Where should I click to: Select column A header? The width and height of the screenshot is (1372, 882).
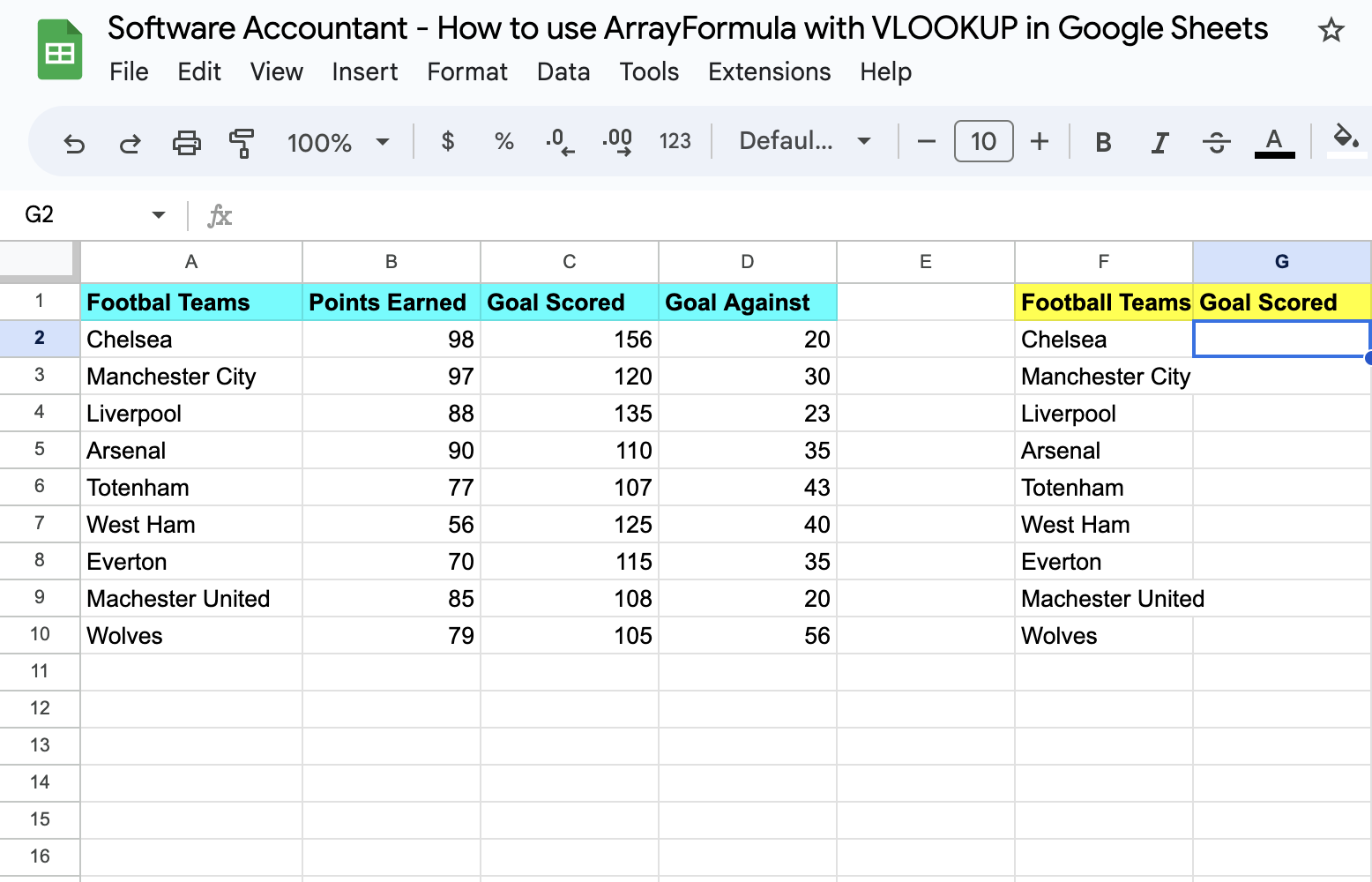click(191, 261)
